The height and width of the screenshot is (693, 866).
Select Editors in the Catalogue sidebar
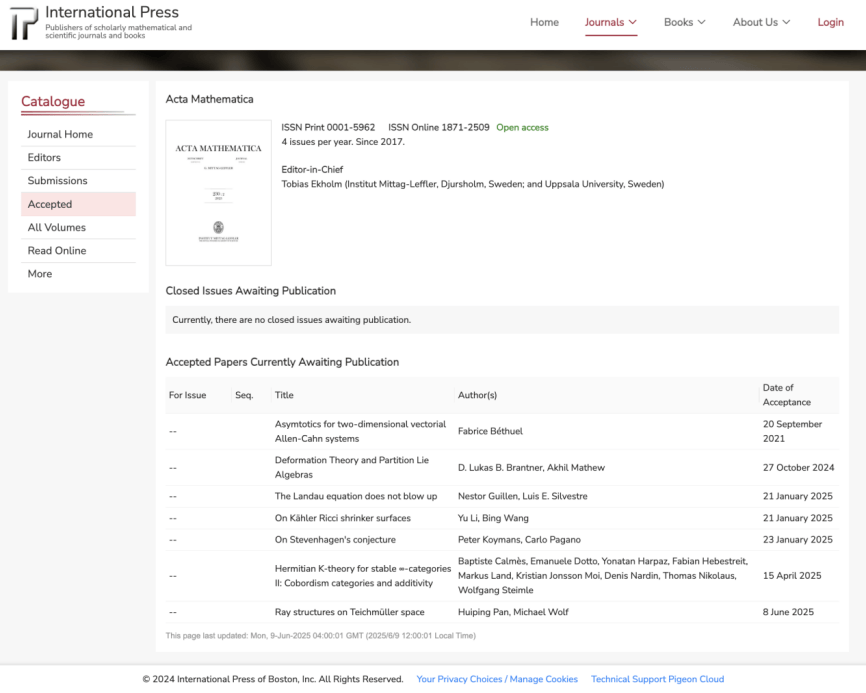tap(44, 157)
